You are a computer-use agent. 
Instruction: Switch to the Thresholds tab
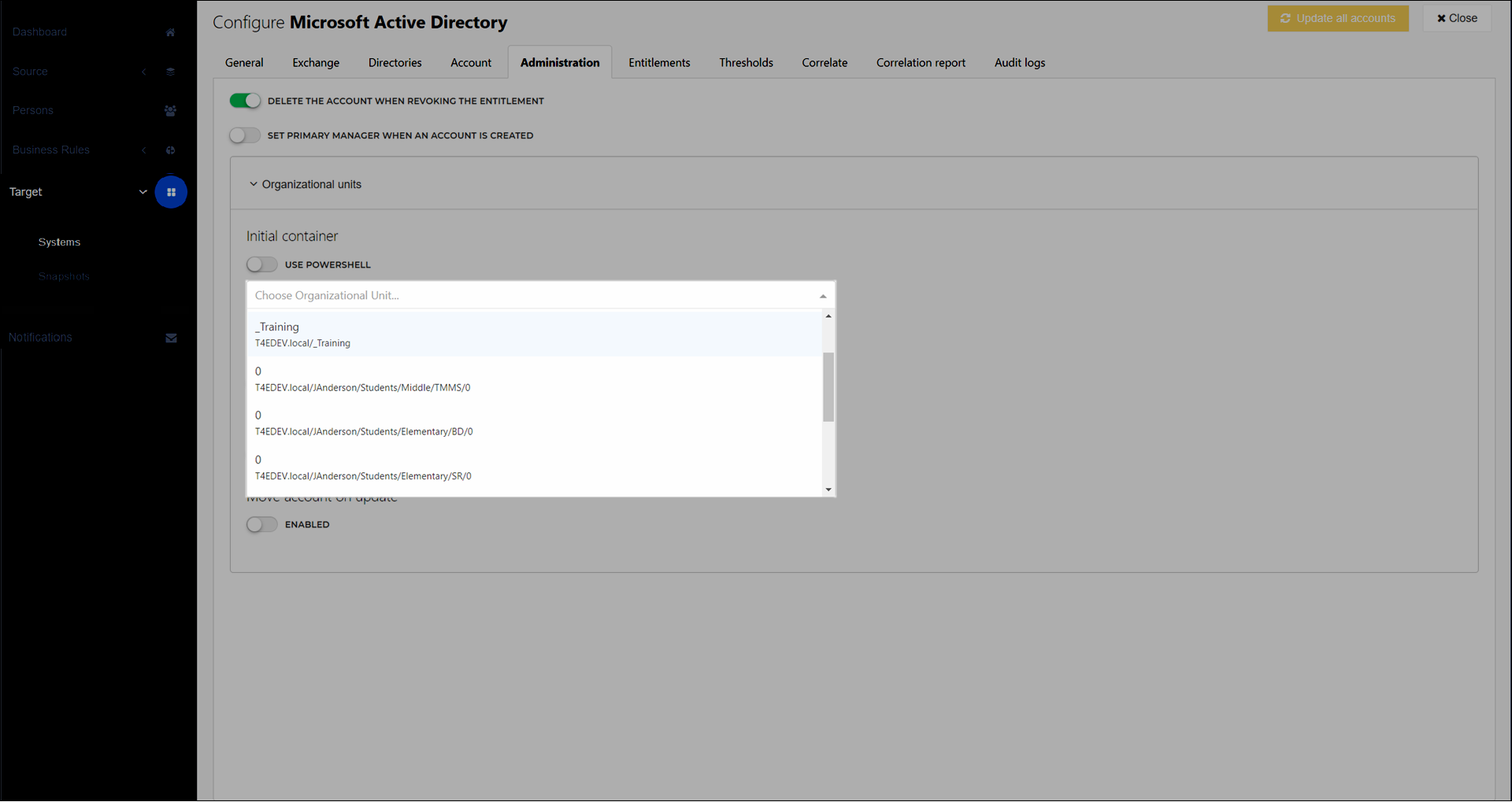coord(746,63)
